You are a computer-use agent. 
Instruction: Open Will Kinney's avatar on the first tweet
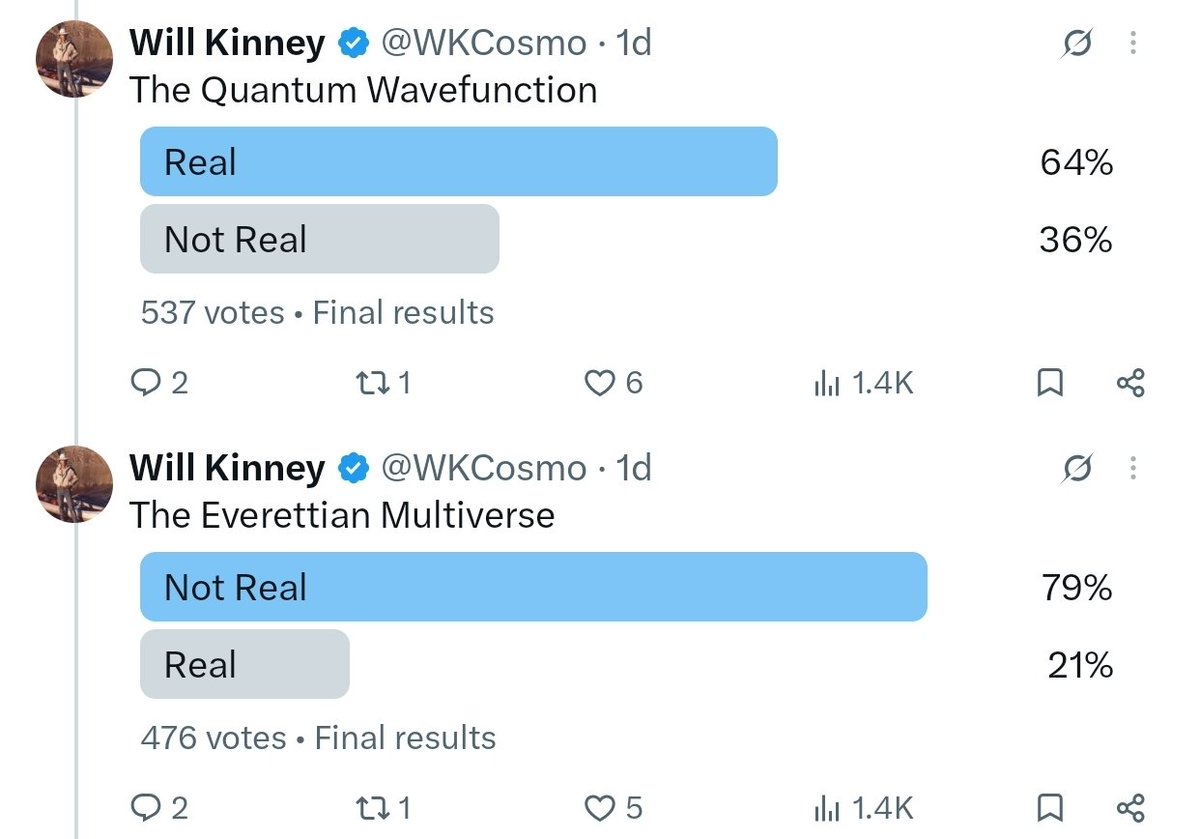point(73,58)
